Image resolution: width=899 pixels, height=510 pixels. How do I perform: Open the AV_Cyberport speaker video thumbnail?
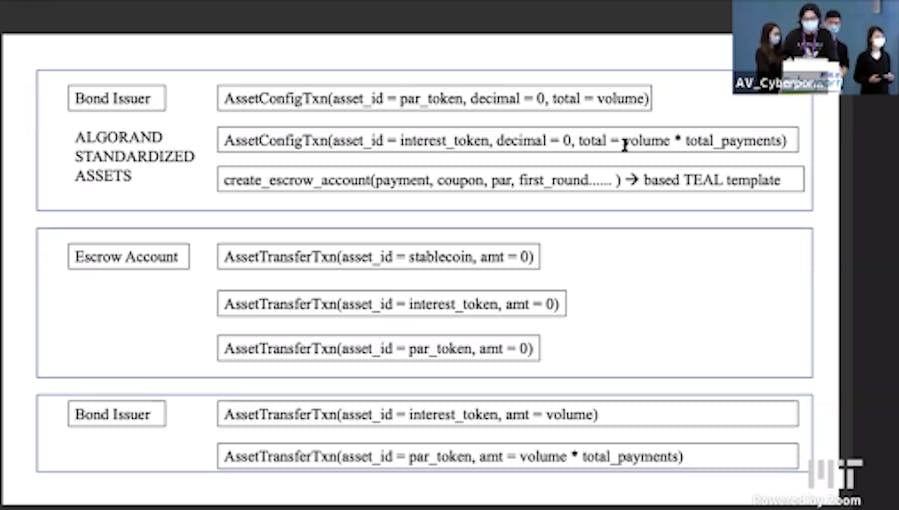[815, 47]
